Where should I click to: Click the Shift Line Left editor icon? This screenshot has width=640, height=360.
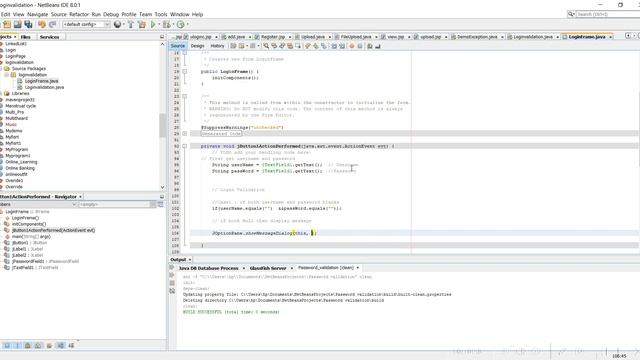[334, 46]
